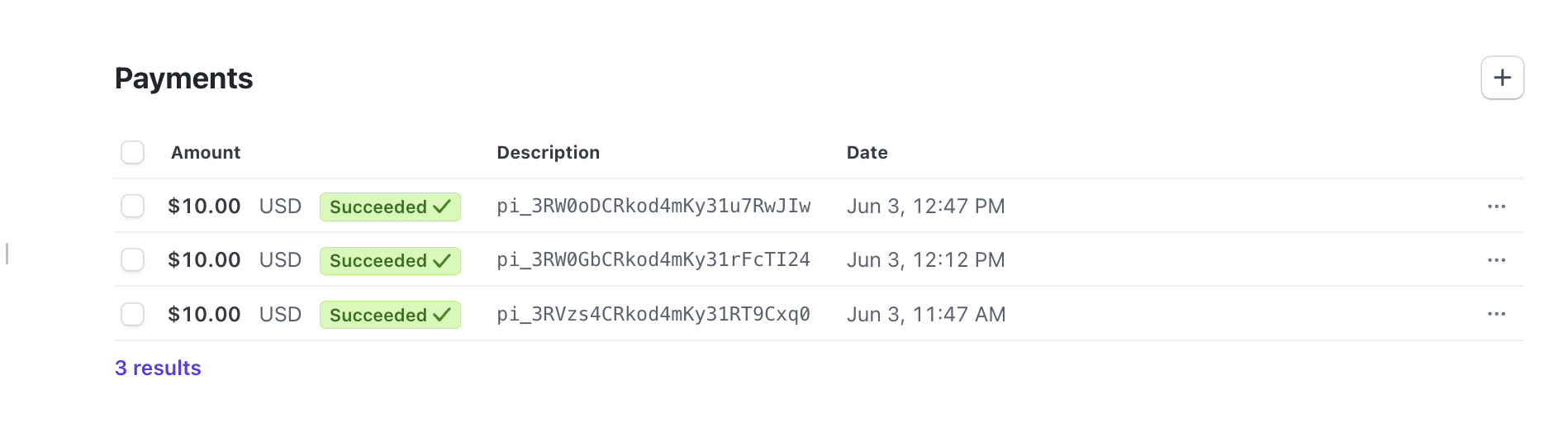Click the Succeeded badge on second payment
Viewport: 1568px width, 423px height.
390,261
